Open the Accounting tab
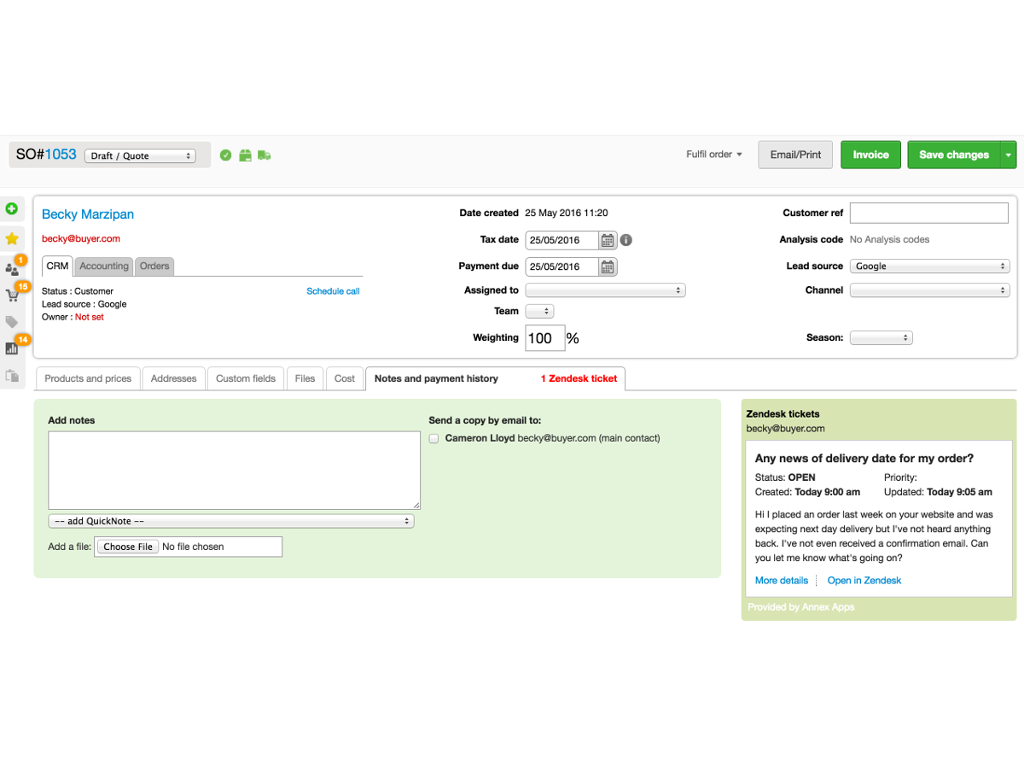This screenshot has height=768, width=1024. click(104, 266)
